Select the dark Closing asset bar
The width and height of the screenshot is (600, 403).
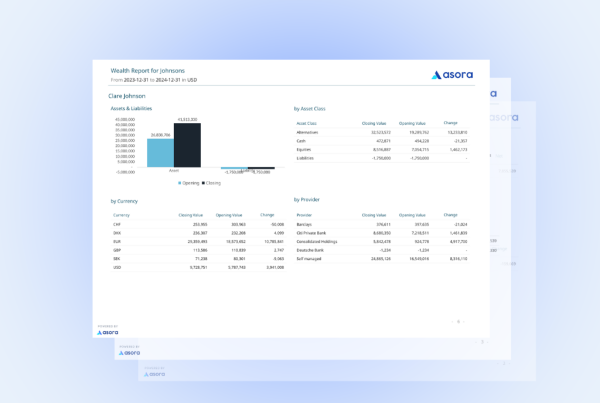tap(187, 145)
